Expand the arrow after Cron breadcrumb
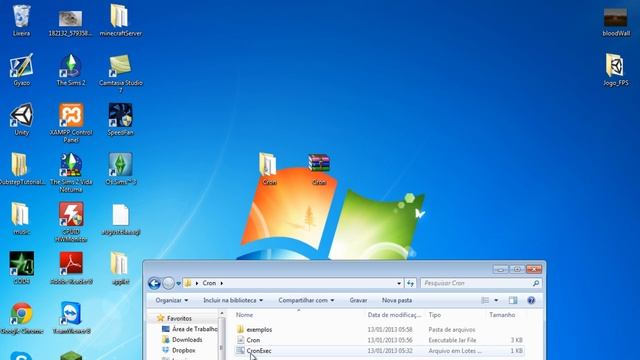This screenshot has height=360, width=640. (x=222, y=283)
